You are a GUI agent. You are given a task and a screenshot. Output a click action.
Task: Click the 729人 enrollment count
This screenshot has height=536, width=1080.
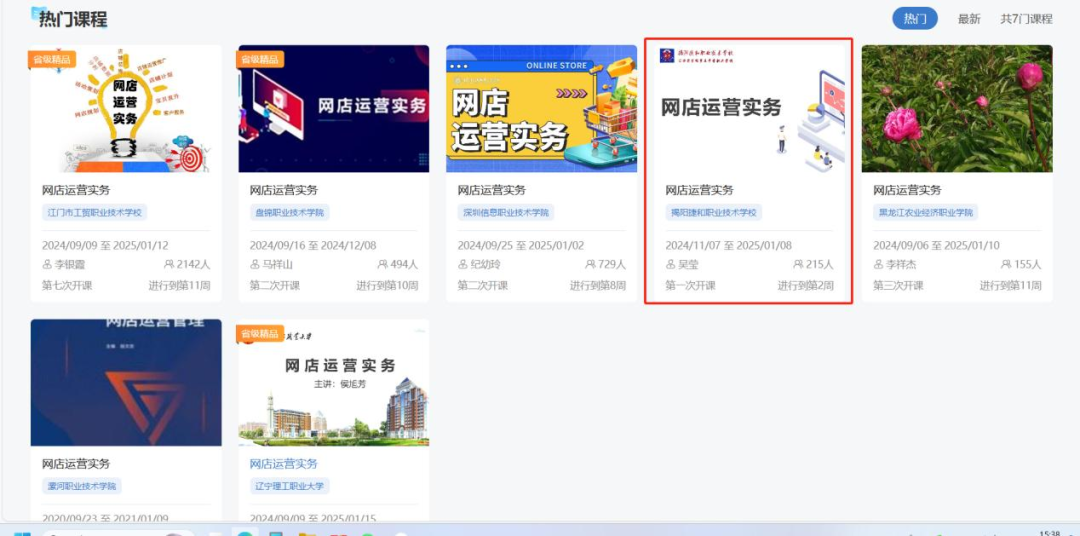tap(612, 265)
